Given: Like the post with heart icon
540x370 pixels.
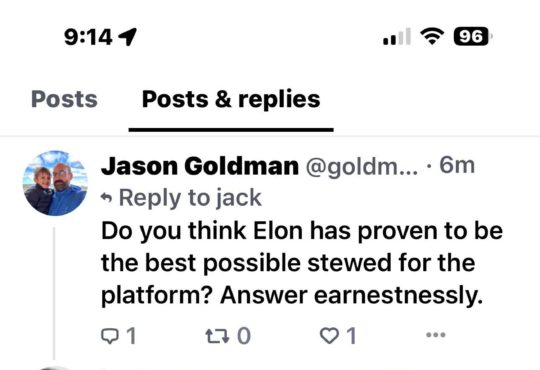Looking at the screenshot, I should 329,336.
